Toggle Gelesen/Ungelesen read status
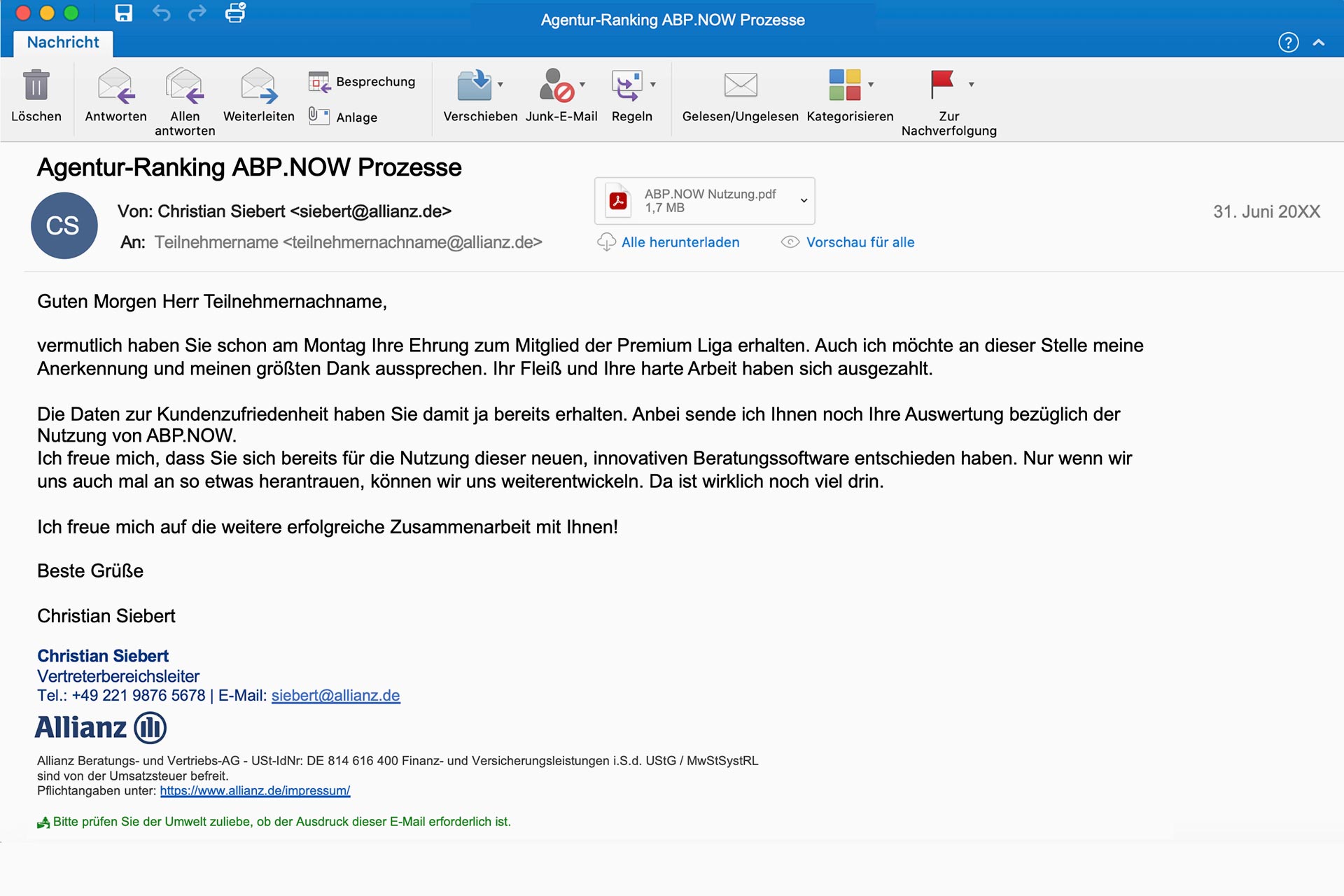This screenshot has width=1344, height=896. 740,85
